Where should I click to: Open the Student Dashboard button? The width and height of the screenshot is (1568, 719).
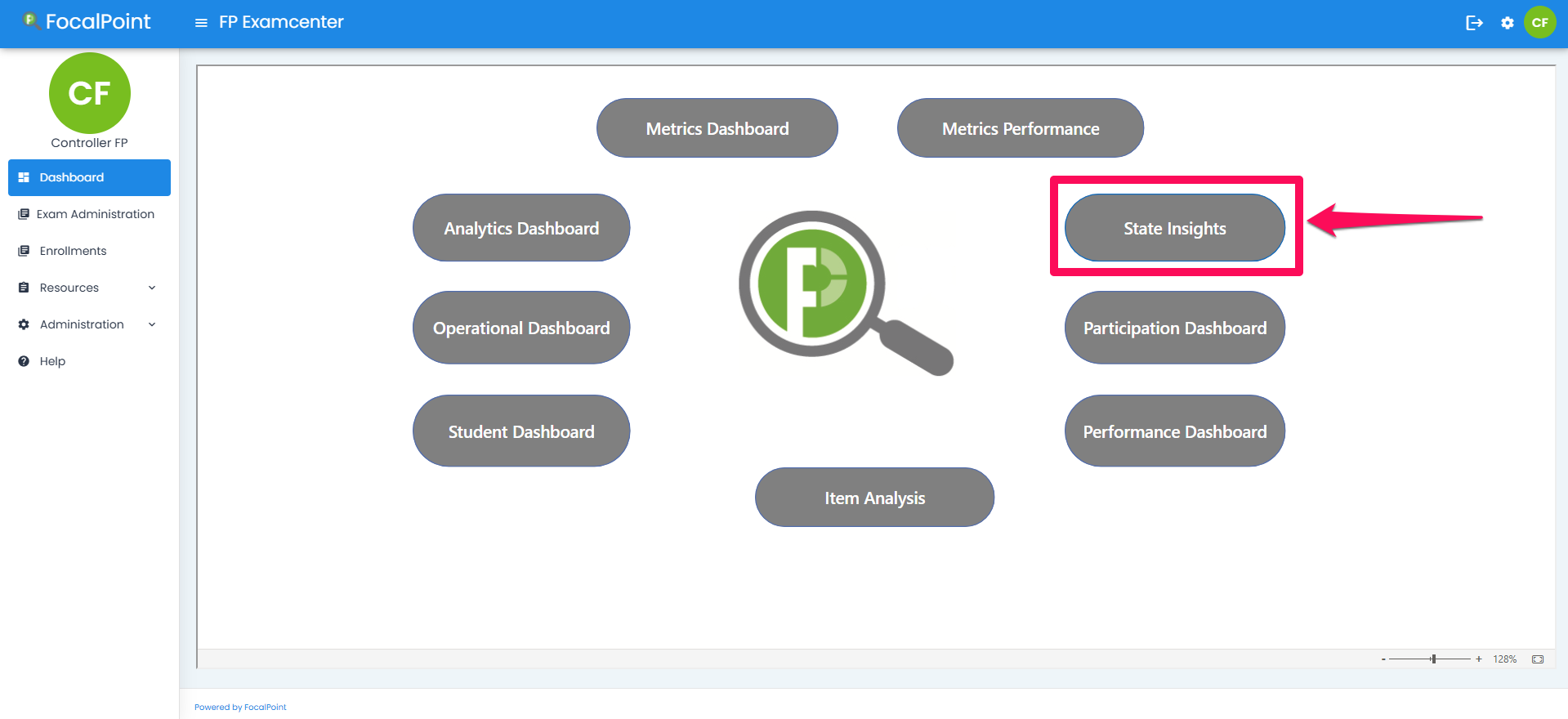click(x=521, y=431)
